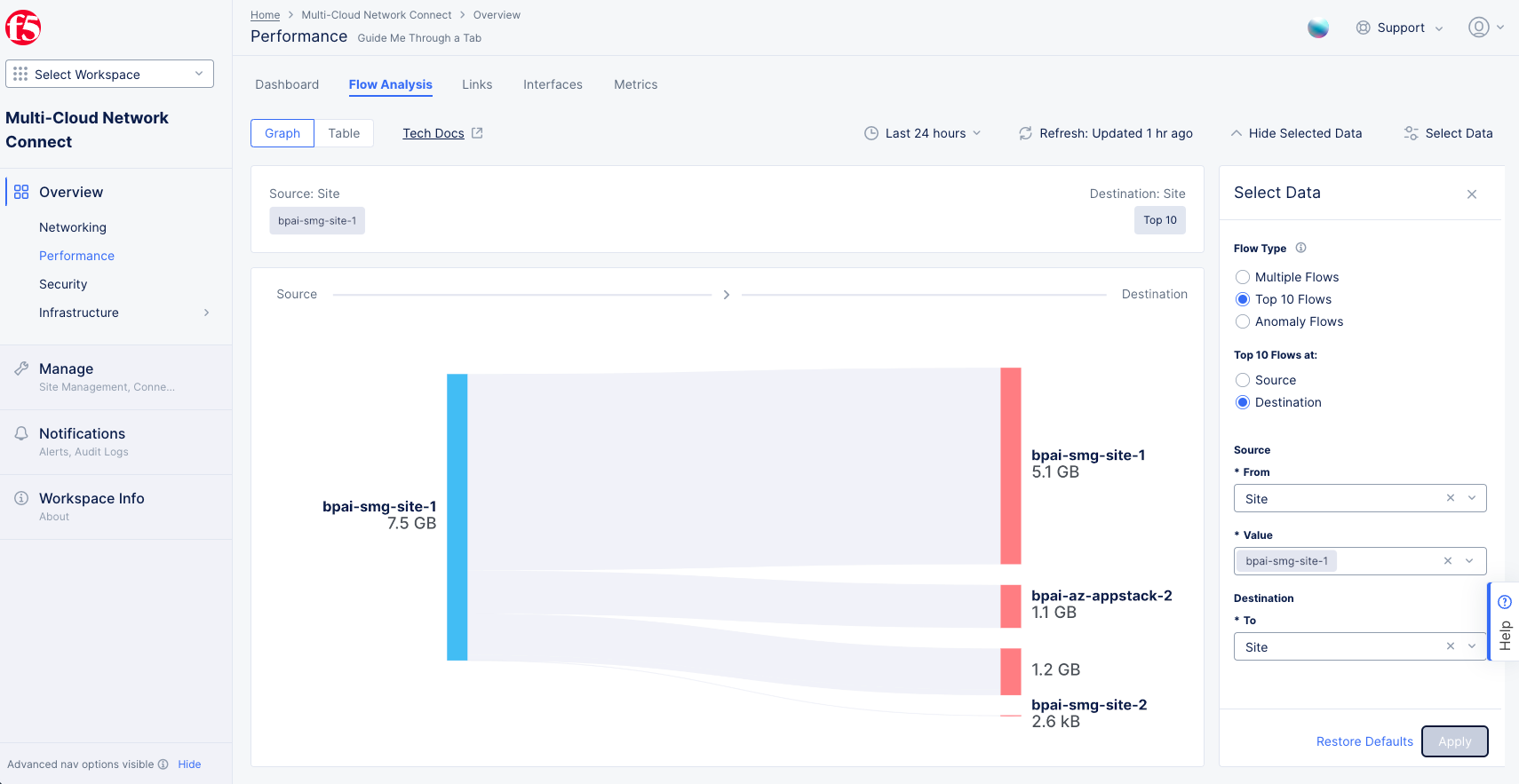
Task: Click the refresh icon
Action: click(x=1025, y=133)
